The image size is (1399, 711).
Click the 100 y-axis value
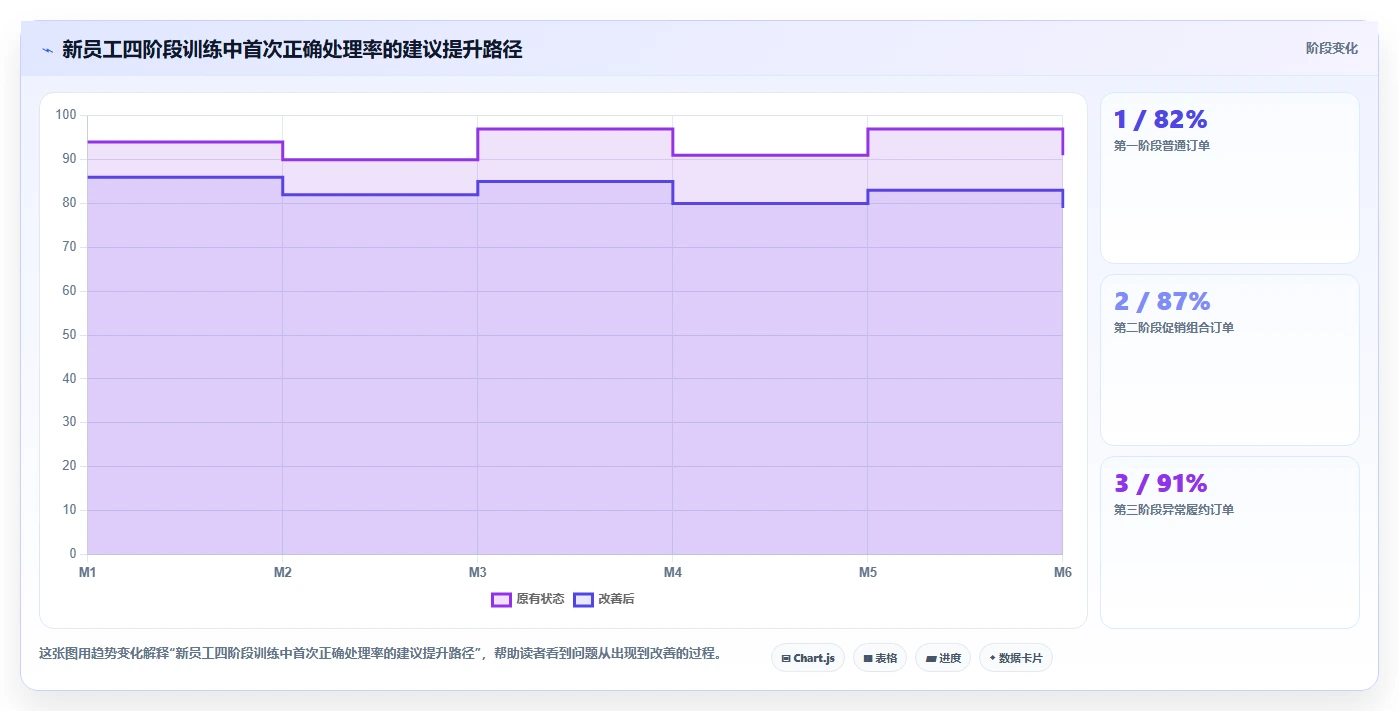pyautogui.click(x=66, y=115)
